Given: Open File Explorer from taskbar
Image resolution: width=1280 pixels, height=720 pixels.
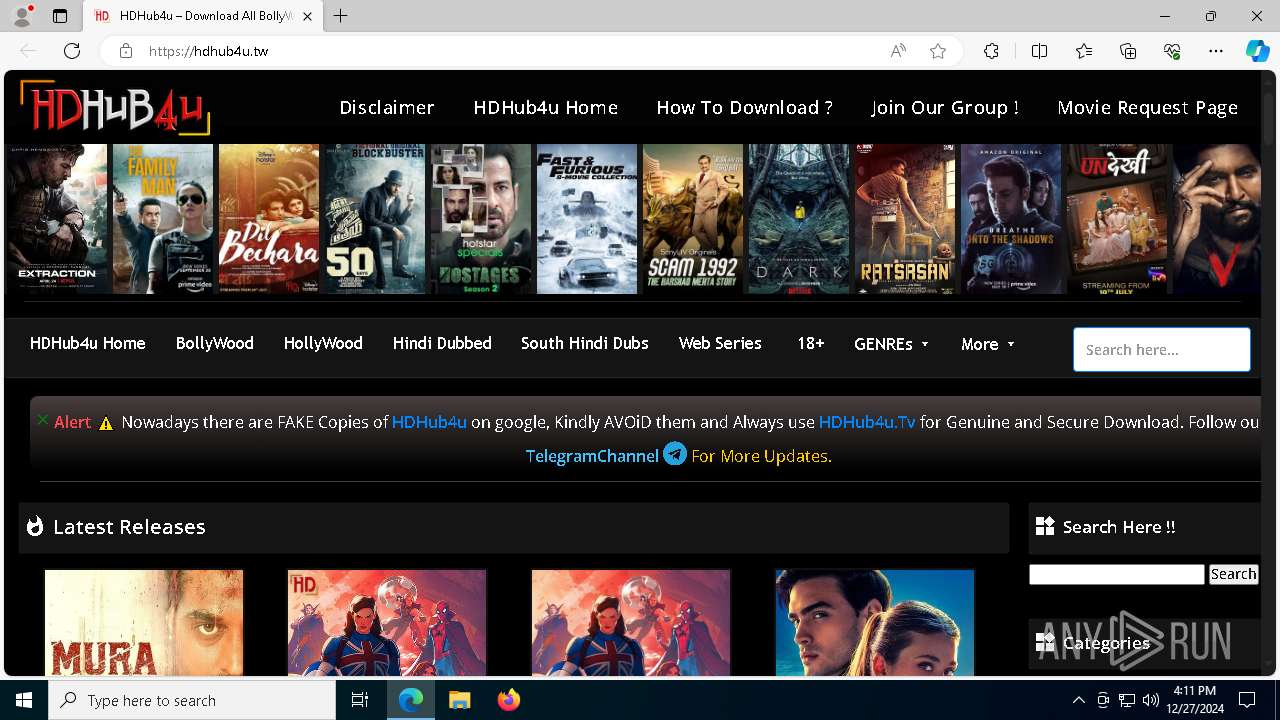Looking at the screenshot, I should pyautogui.click(x=459, y=700).
